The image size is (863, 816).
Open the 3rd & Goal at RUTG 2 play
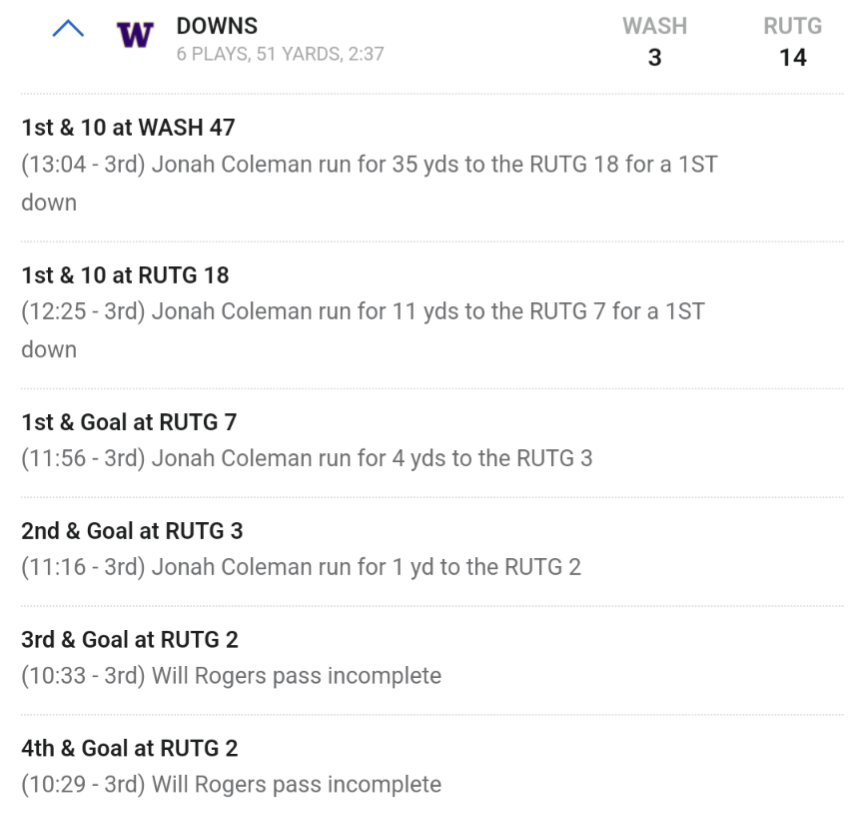[130, 639]
